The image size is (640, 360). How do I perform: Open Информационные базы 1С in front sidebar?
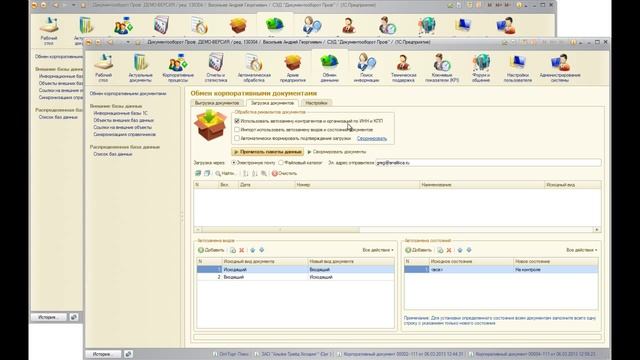pos(120,113)
